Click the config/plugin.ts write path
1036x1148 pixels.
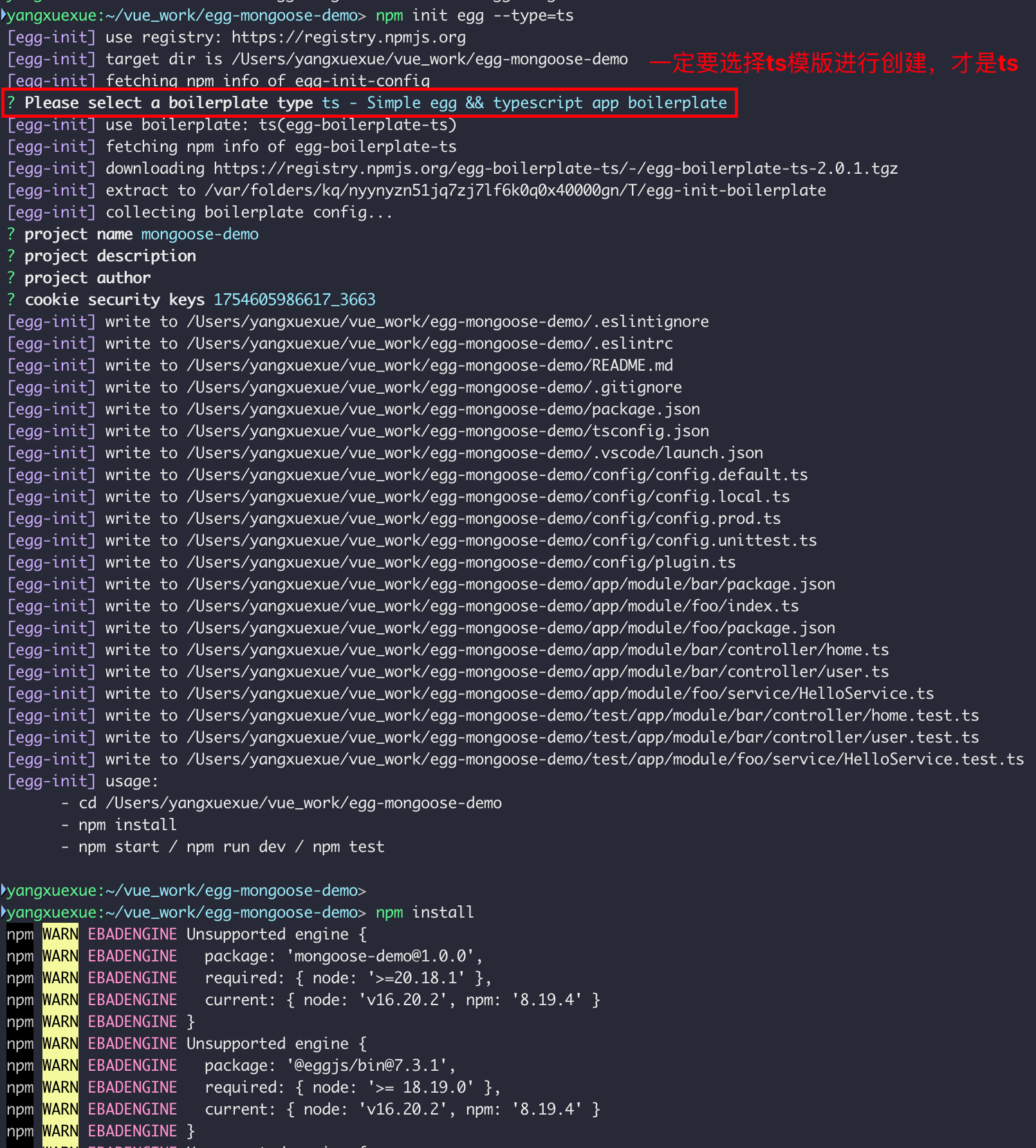tap(461, 562)
